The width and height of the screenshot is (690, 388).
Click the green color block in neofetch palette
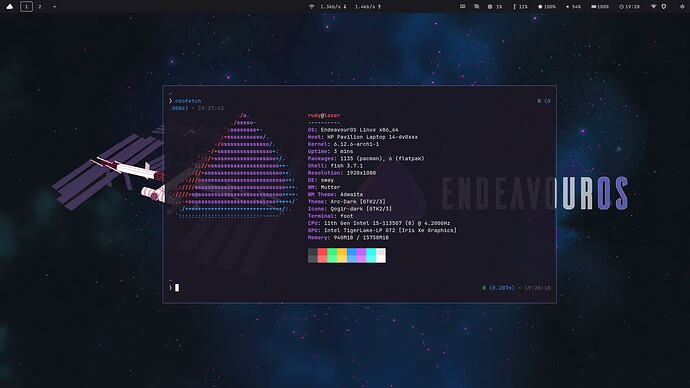332,255
